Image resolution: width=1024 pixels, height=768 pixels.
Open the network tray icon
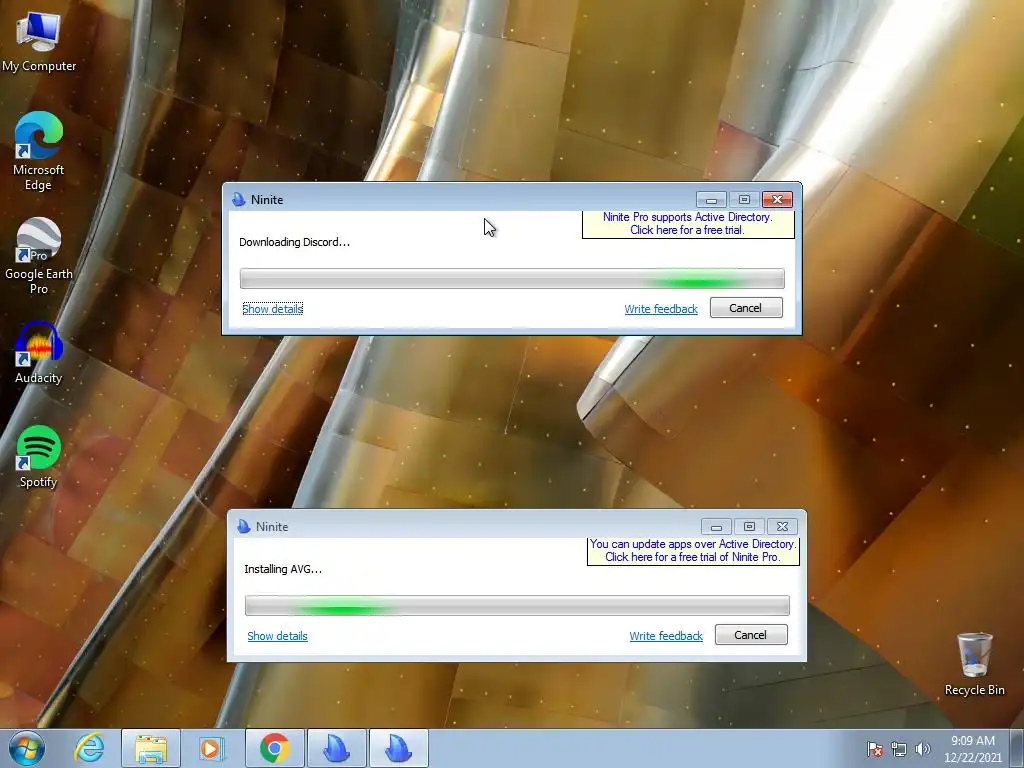pyautogui.click(x=899, y=749)
